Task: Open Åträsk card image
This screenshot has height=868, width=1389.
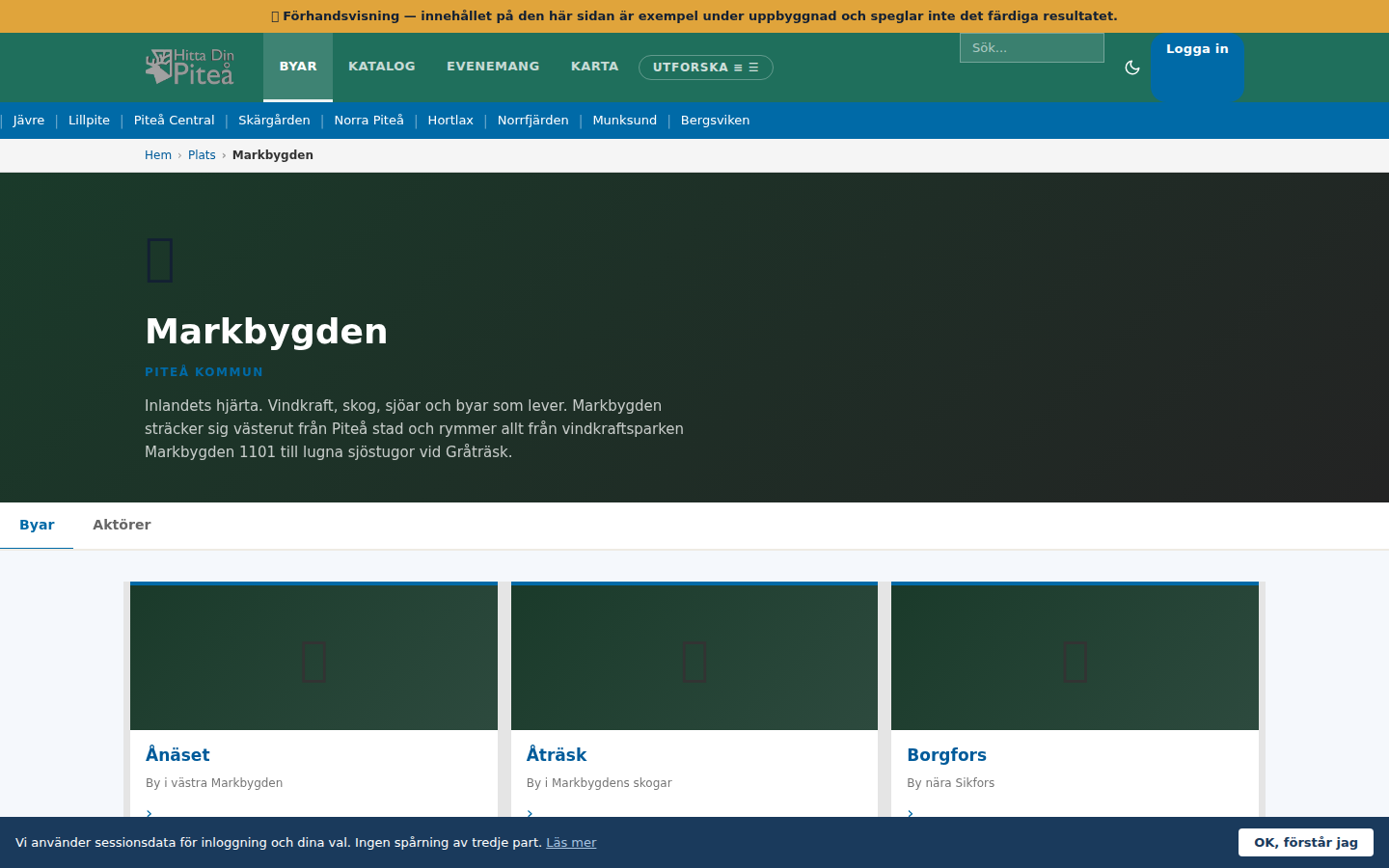Action: [694, 658]
